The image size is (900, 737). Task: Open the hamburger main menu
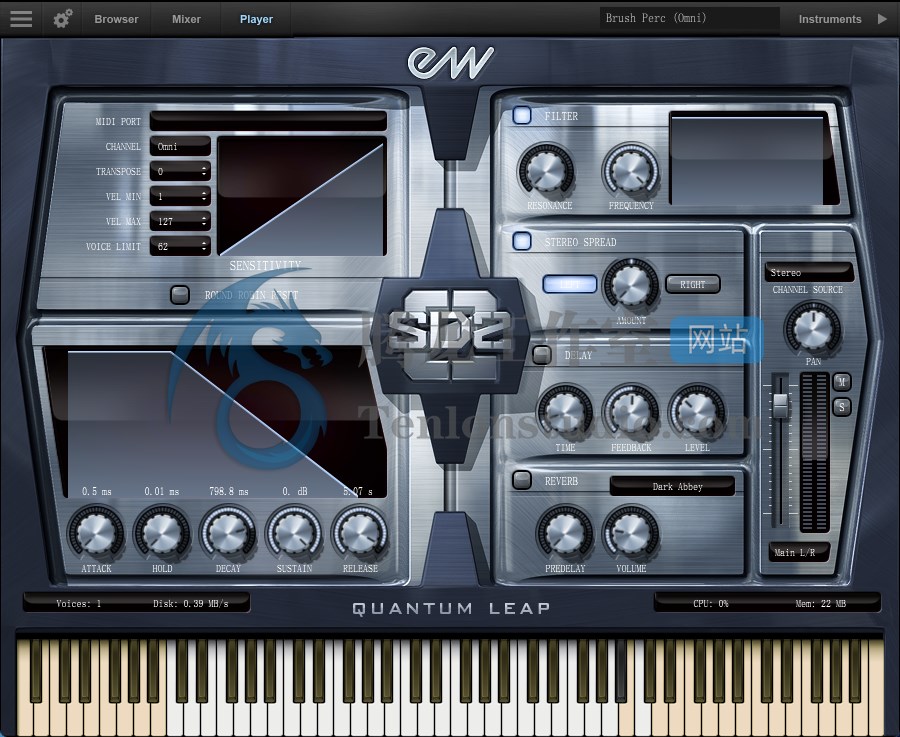tap(21, 18)
